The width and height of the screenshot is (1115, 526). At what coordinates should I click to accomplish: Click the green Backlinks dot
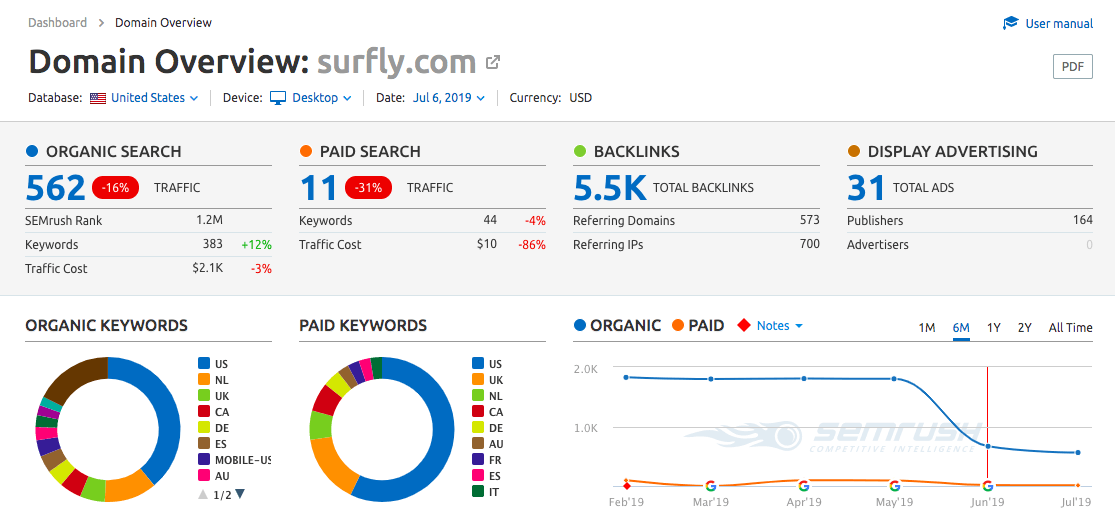(580, 151)
